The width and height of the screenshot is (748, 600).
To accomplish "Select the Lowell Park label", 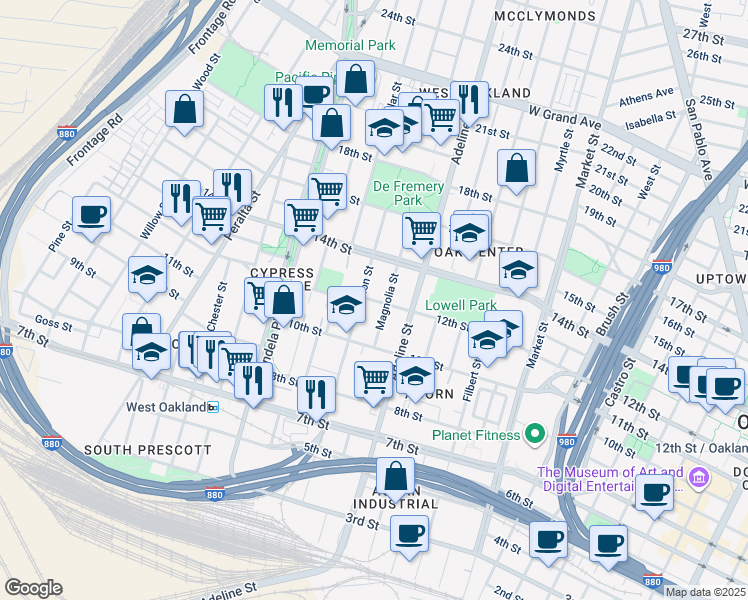I will pyautogui.click(x=460, y=305).
